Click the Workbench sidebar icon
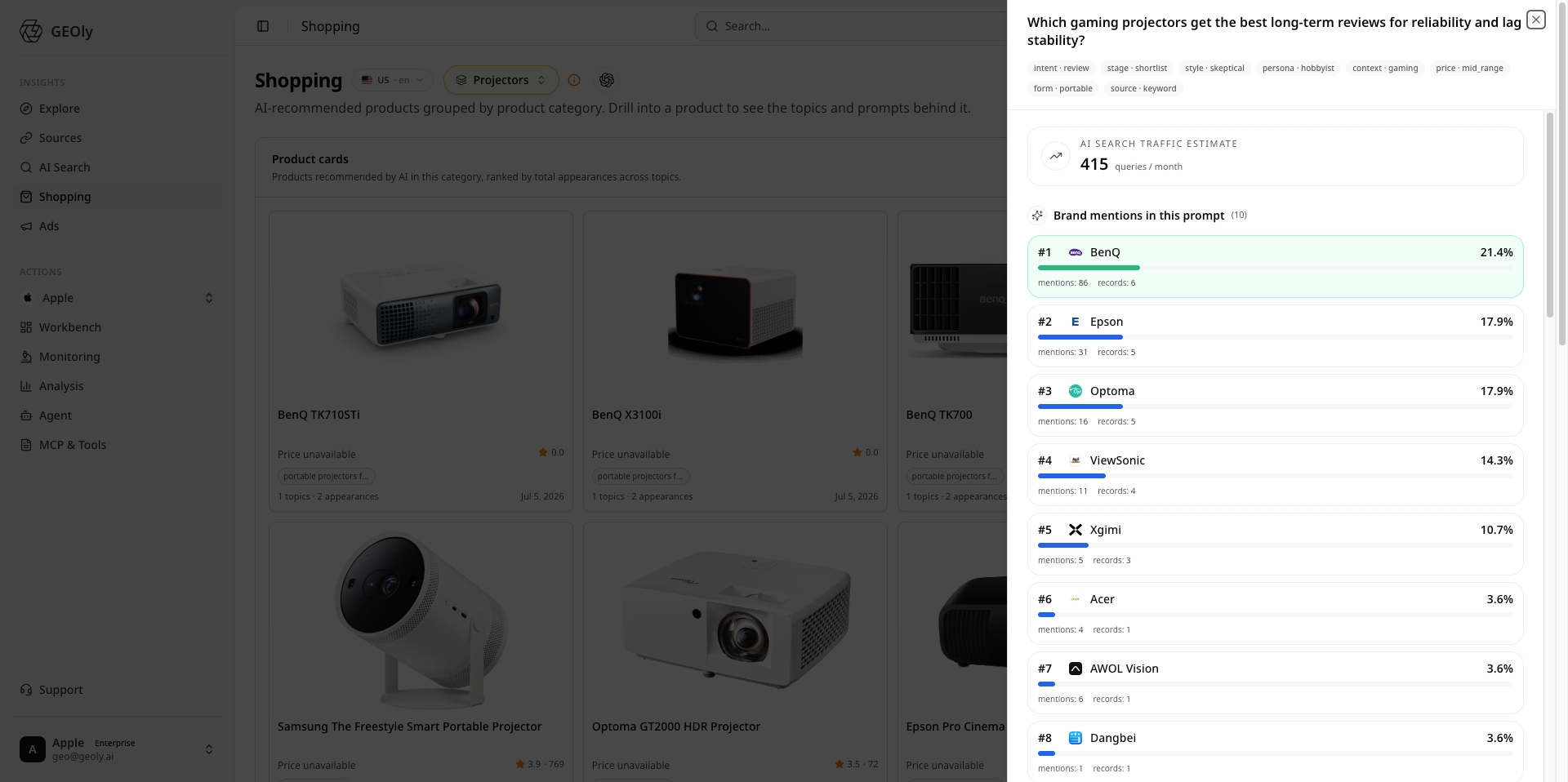 click(26, 327)
